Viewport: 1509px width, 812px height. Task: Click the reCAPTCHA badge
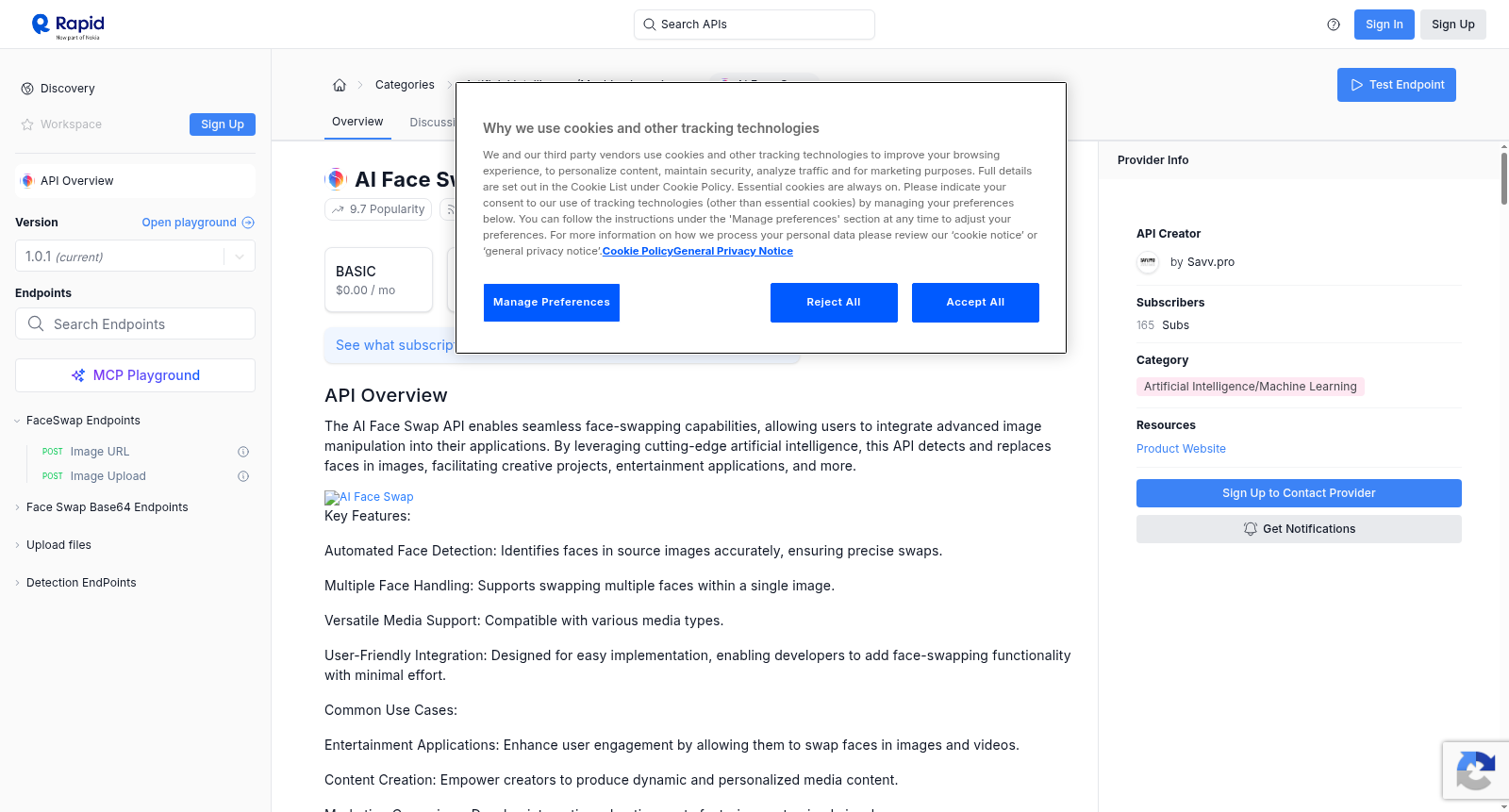[x=1476, y=771]
